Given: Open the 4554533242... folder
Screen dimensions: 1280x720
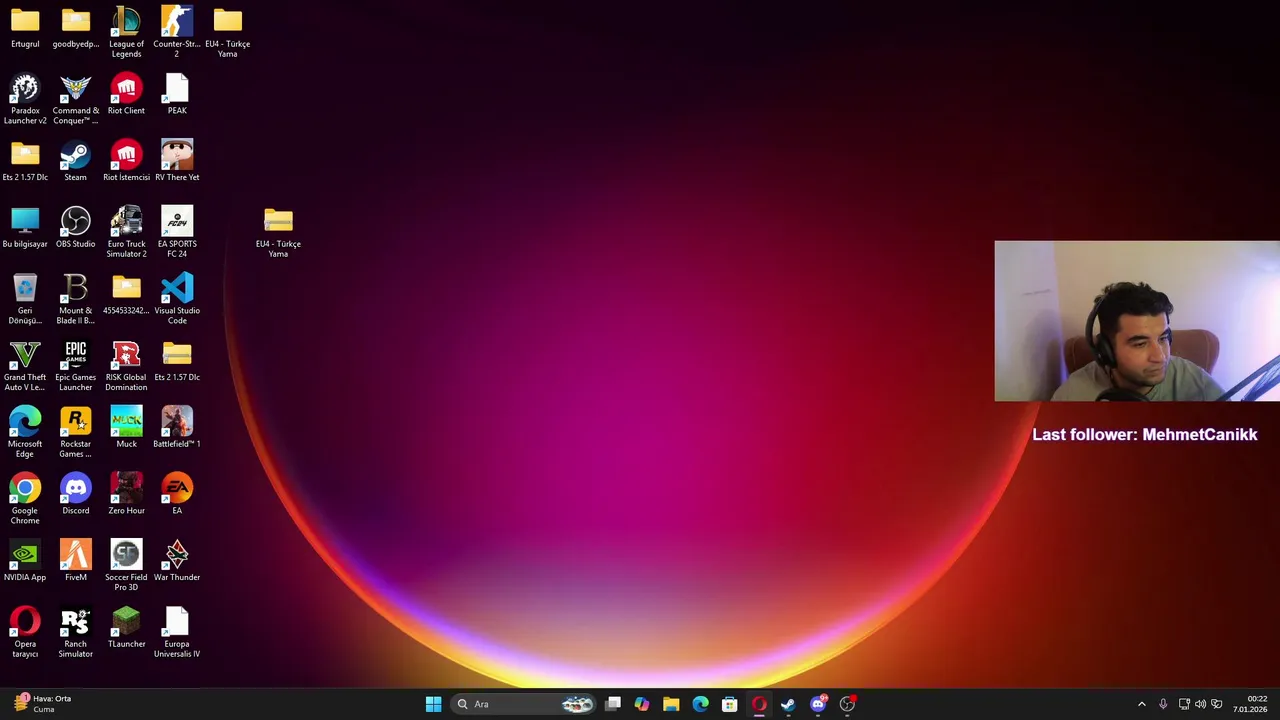Looking at the screenshot, I should pyautogui.click(x=126, y=295).
